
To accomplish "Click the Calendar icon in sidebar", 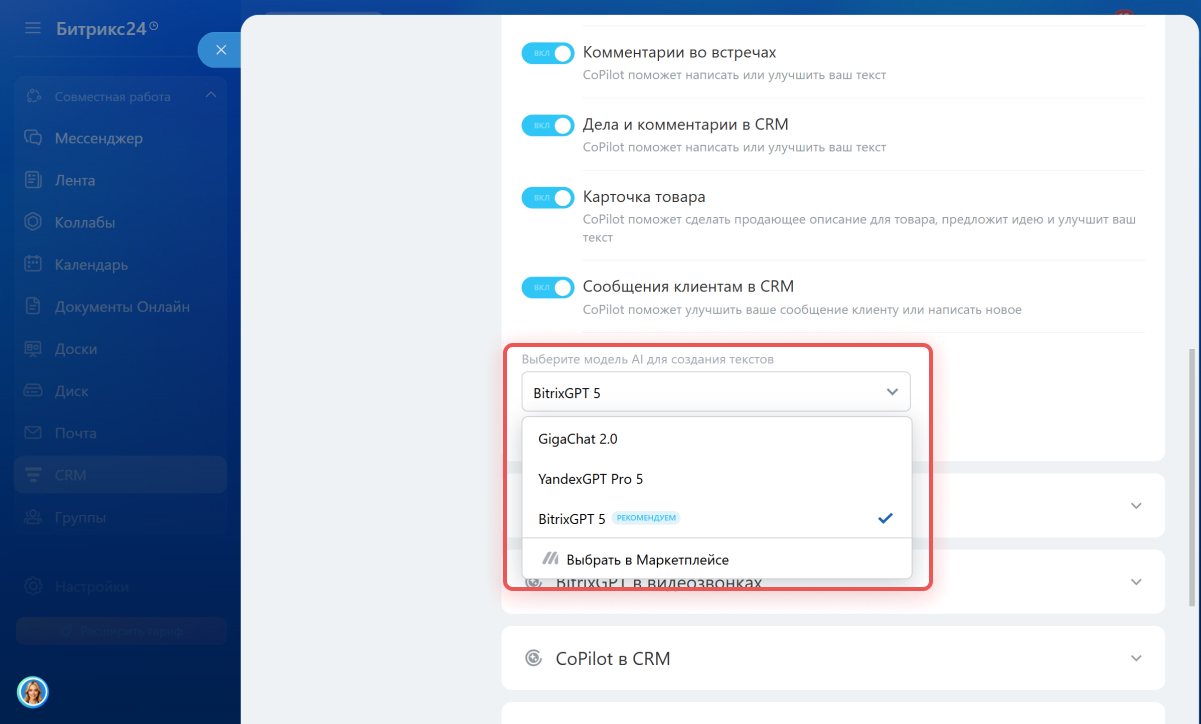I will [33, 265].
